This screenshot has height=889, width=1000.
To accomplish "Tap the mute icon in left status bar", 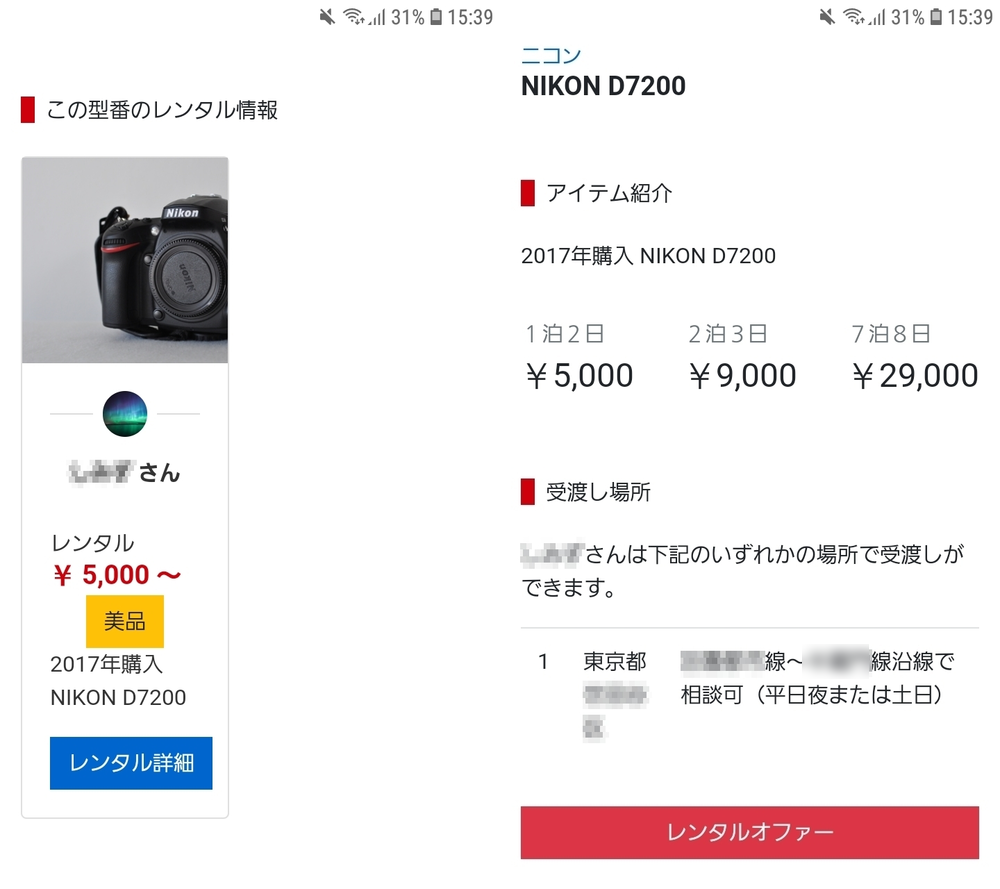I will coord(327,17).
